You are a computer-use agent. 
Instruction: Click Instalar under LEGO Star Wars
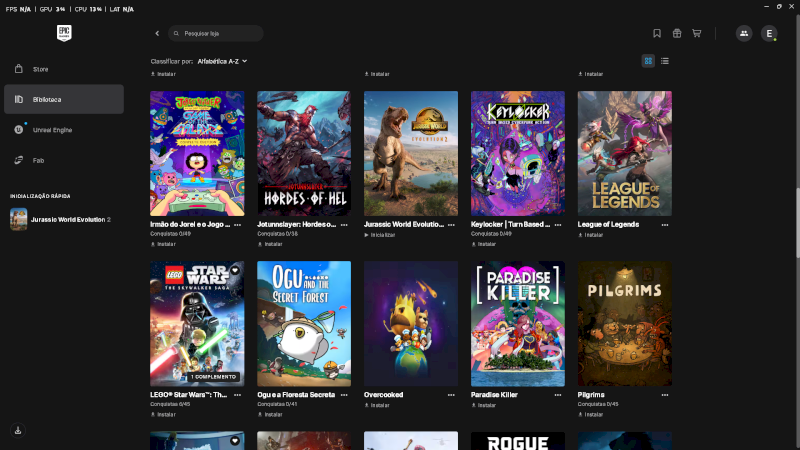coord(163,415)
